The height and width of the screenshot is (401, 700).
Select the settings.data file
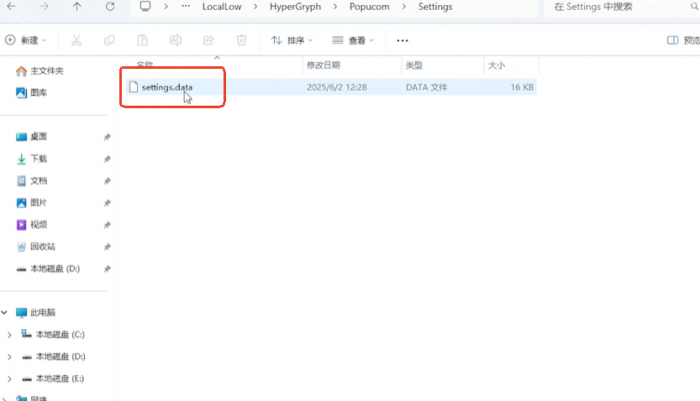167,87
